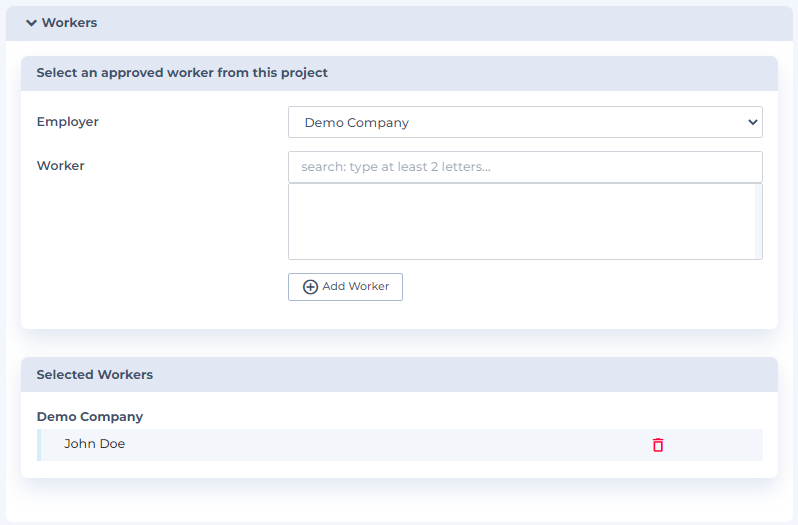Click the Workers section title text
Viewport: 798px width, 525px height.
[x=69, y=23]
